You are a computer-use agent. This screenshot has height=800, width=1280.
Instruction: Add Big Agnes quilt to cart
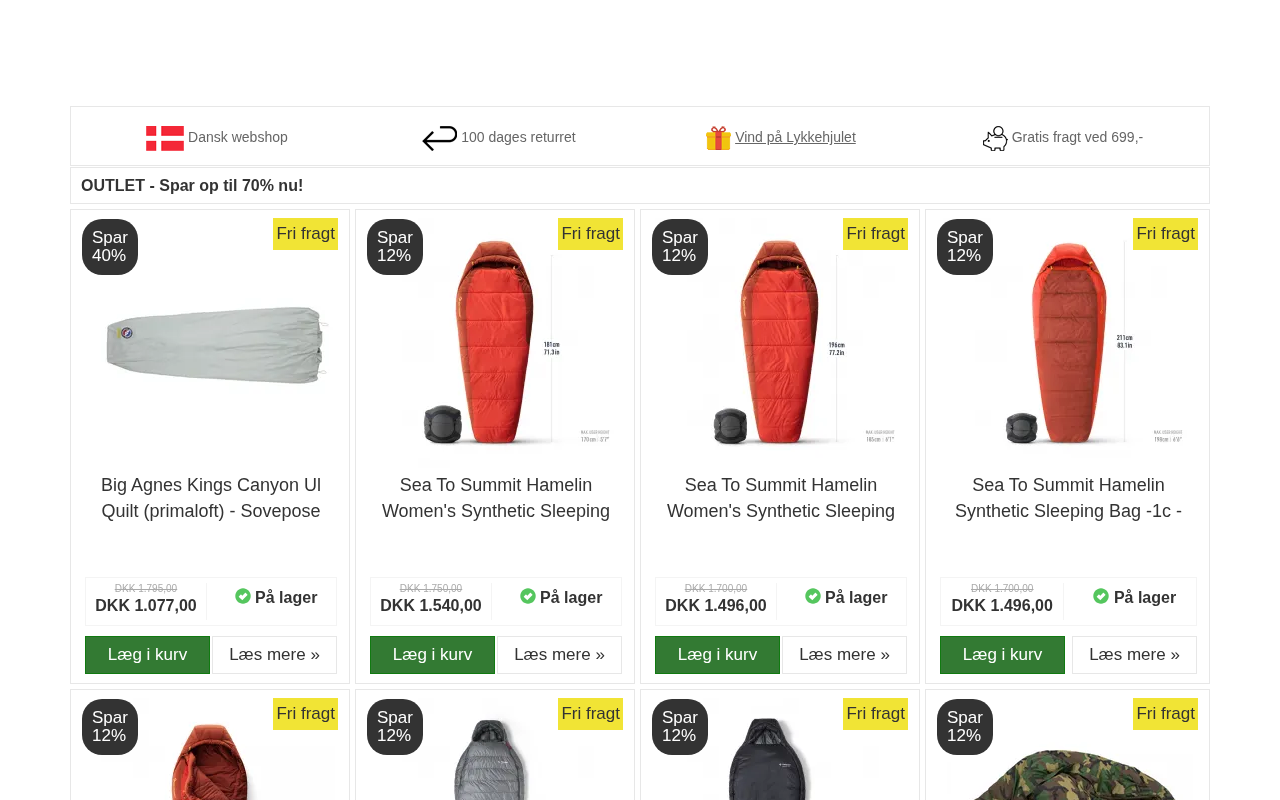click(147, 655)
